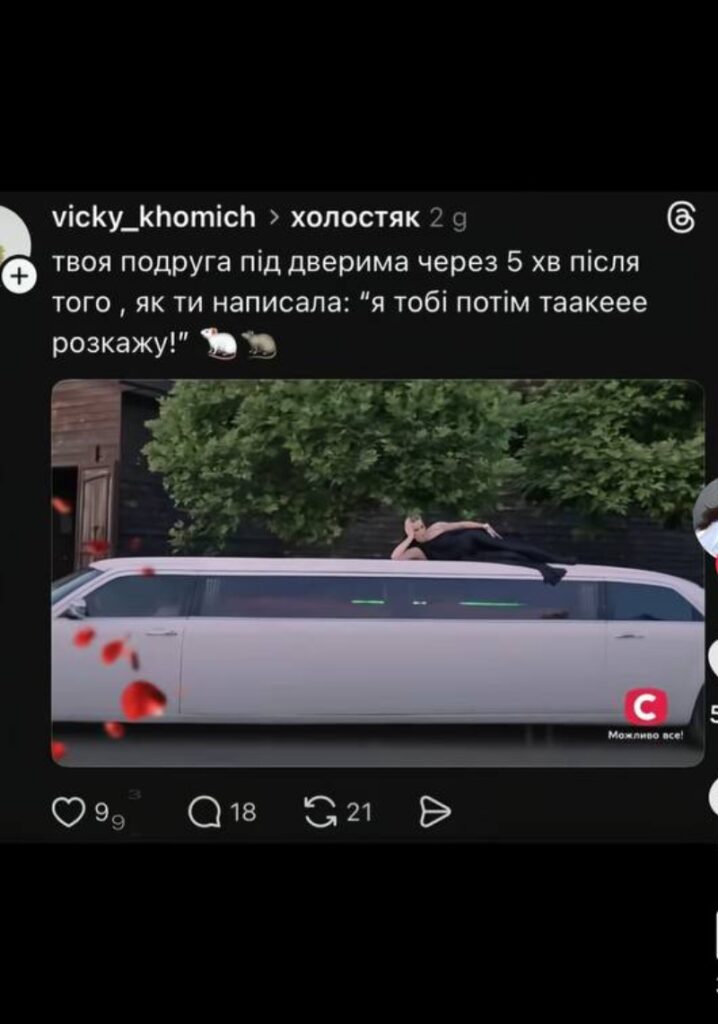Like the post with the heart icon
The image size is (718, 1024).
click(x=68, y=812)
